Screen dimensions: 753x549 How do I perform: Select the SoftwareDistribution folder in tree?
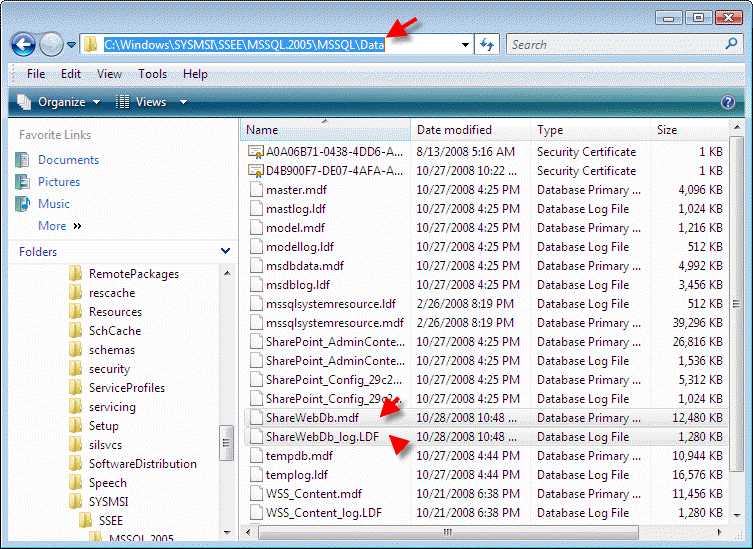tap(143, 464)
